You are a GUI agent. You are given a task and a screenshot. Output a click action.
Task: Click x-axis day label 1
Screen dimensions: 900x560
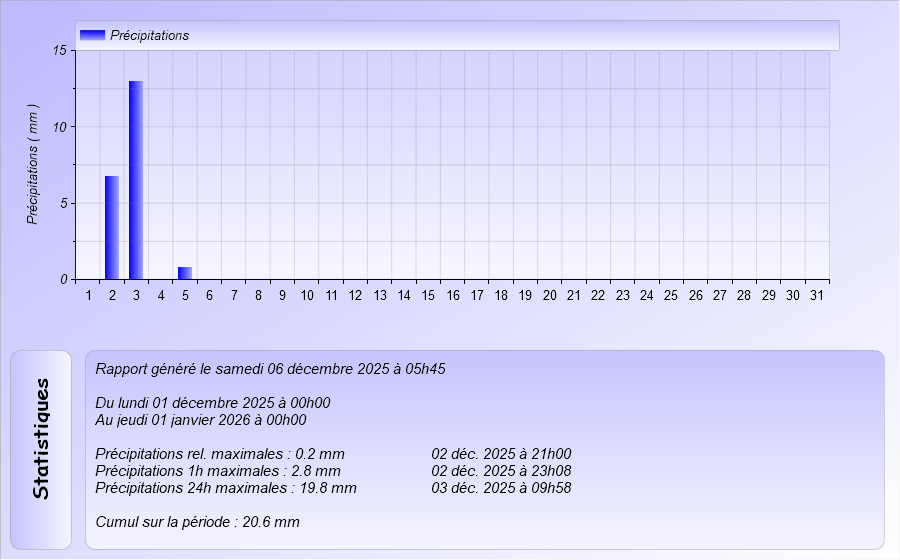(88, 296)
